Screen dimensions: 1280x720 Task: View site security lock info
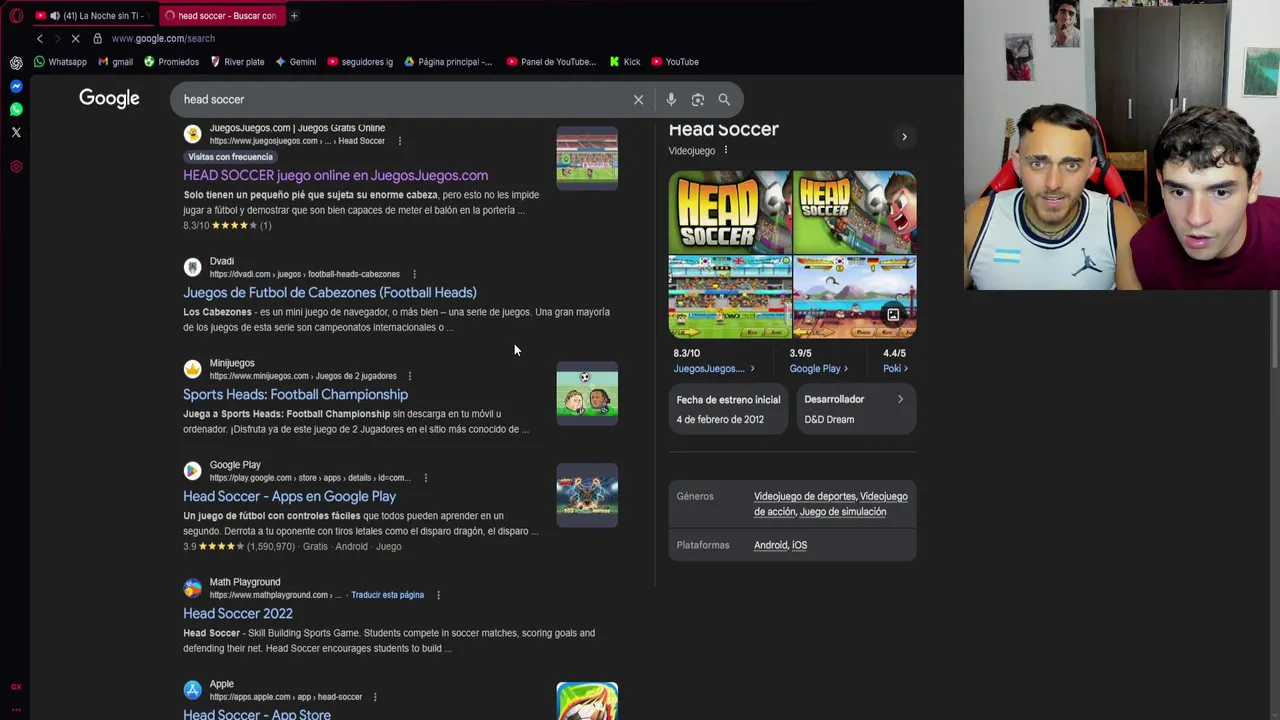pos(97,38)
